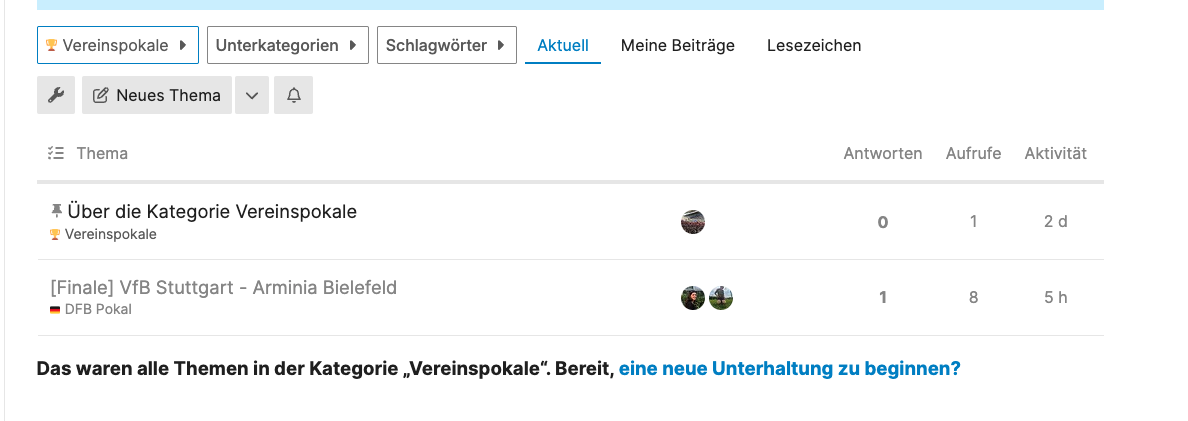Image resolution: width=1188 pixels, height=421 pixels.
Task: Switch to the Lesezeichen tab
Action: (814, 45)
